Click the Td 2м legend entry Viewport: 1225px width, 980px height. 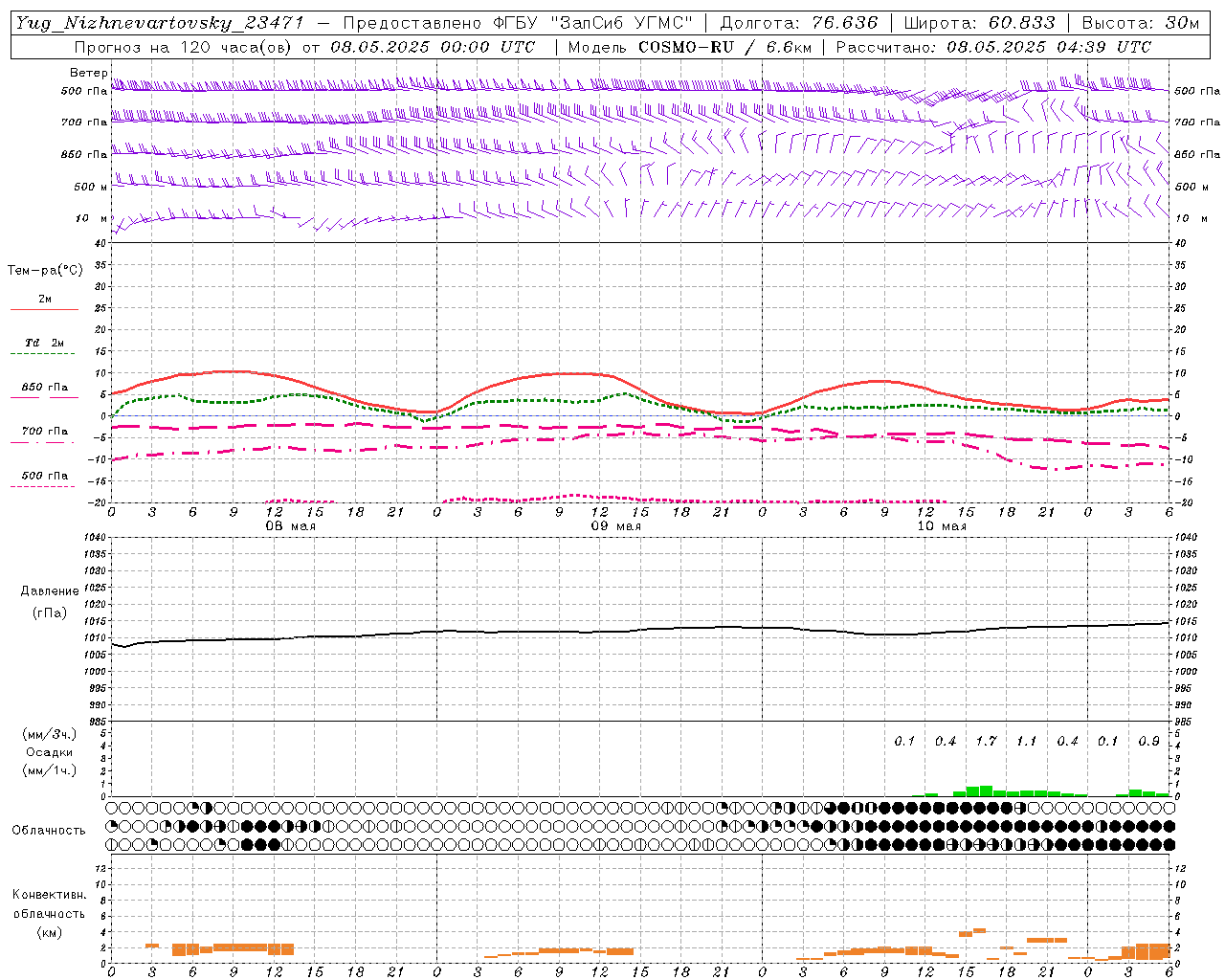tap(44, 343)
